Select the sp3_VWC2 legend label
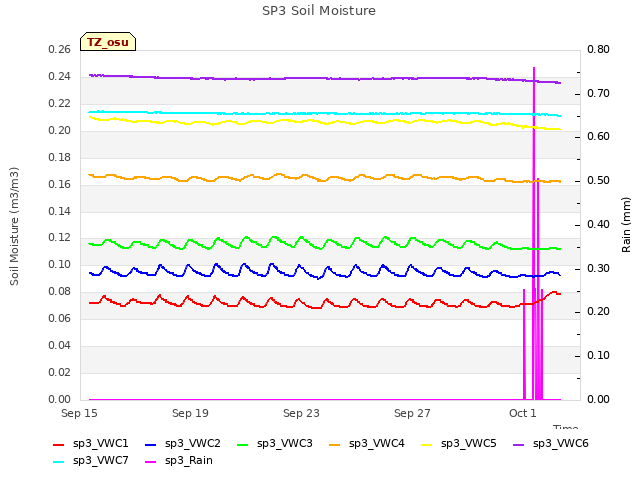Viewport: 640px width, 480px height. tap(193, 444)
